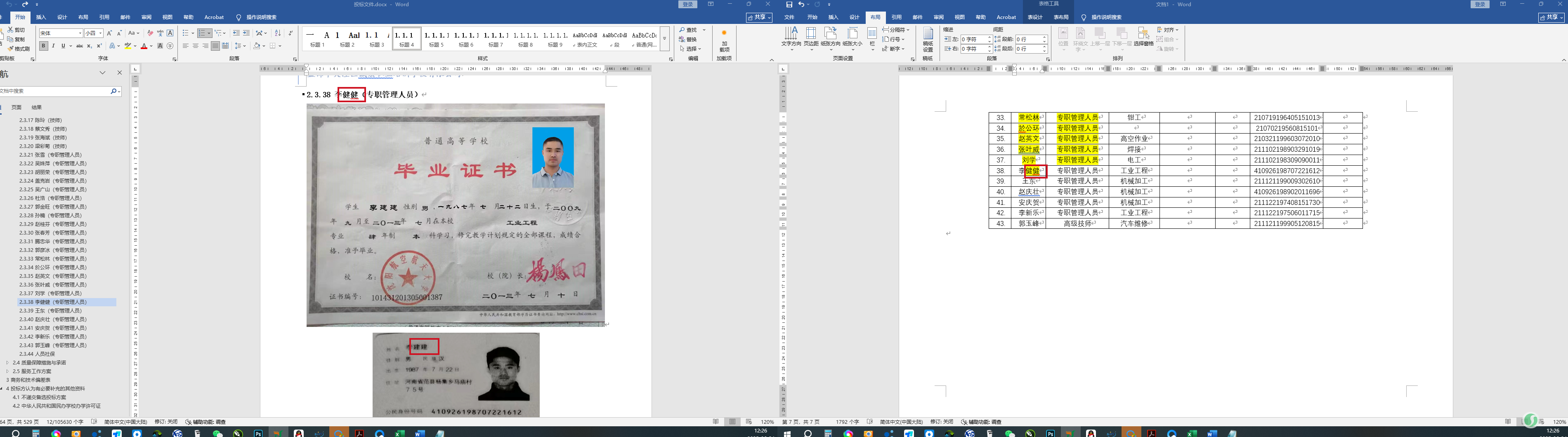The width and height of the screenshot is (1568, 437).
Task: Click the Cut (剪切) scissors icon
Action: [x=10, y=30]
